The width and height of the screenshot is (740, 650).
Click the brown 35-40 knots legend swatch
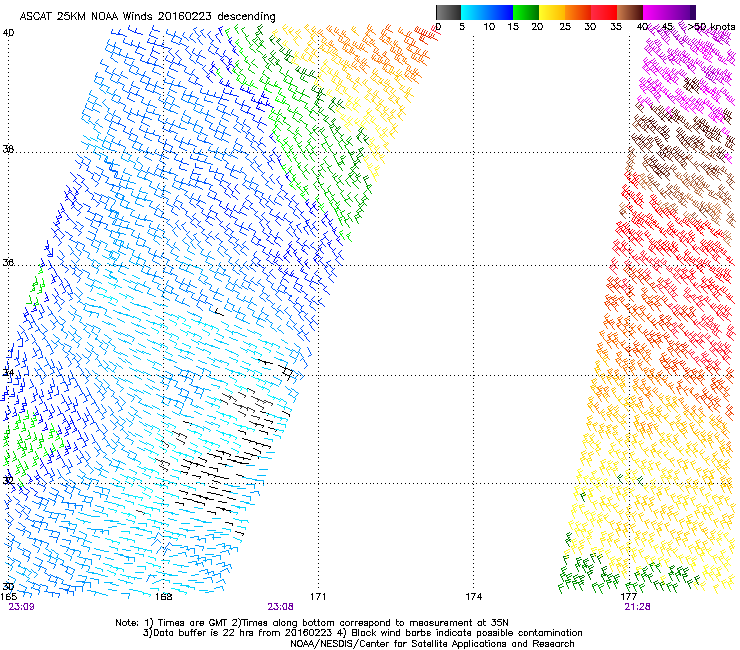click(630, 12)
